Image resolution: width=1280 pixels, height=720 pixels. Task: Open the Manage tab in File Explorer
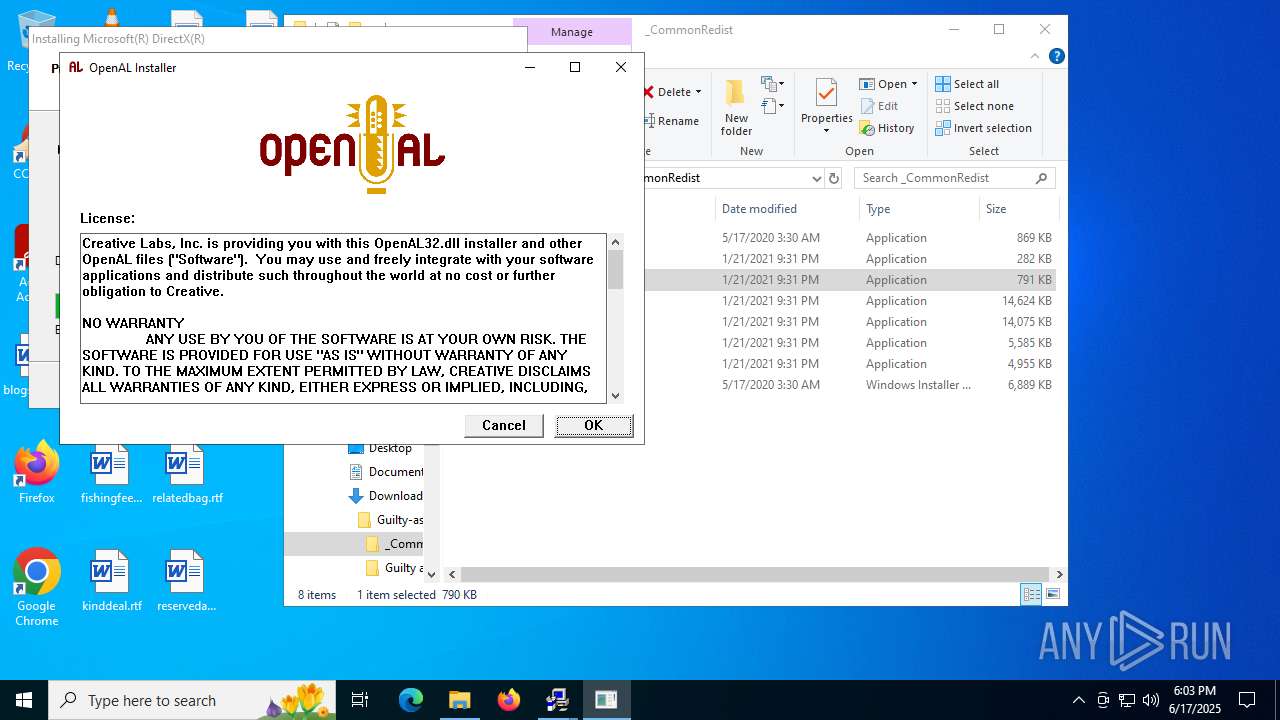[x=572, y=32]
